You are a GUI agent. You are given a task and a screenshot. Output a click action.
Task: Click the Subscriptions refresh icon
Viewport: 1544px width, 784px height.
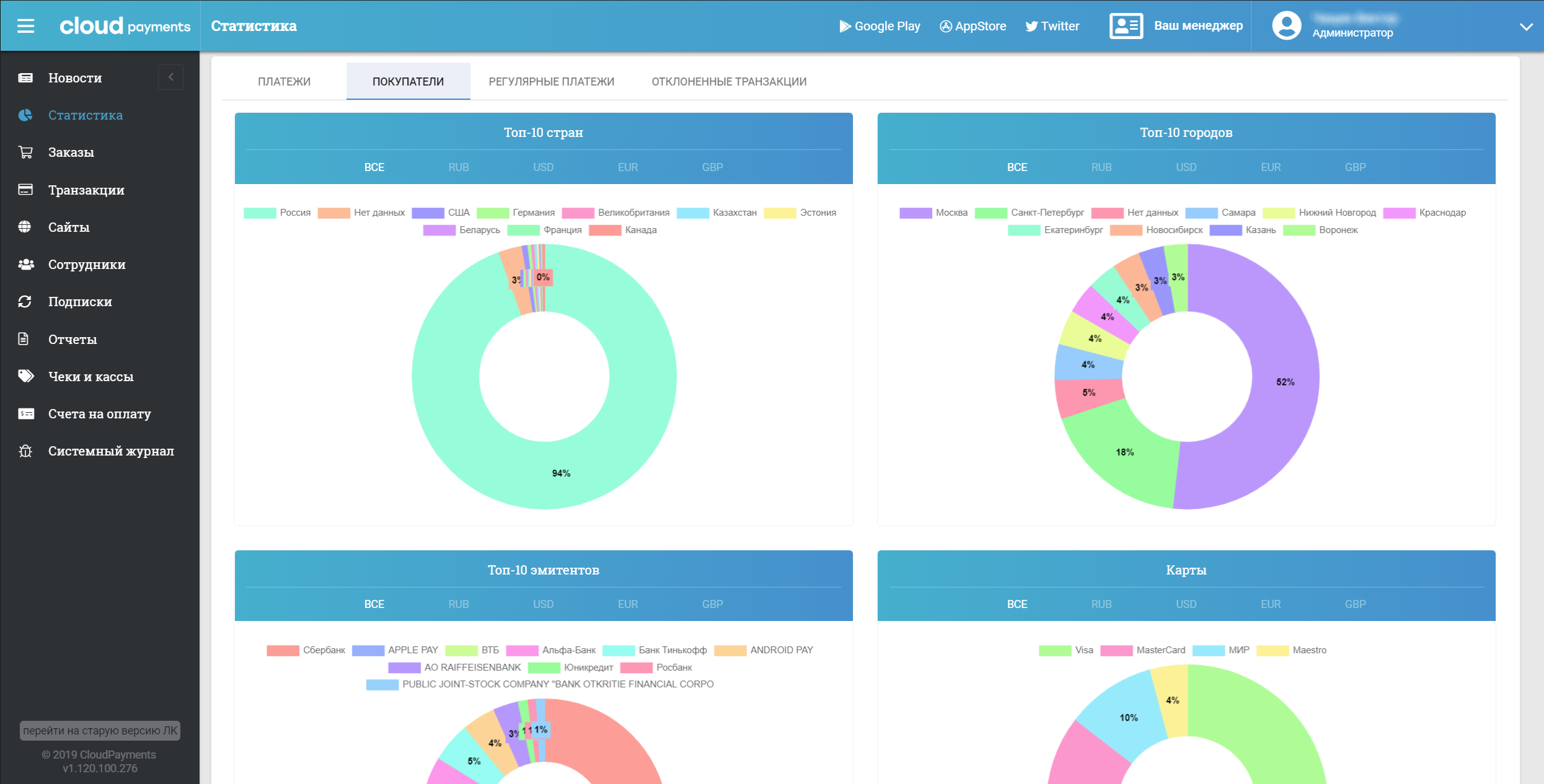(25, 302)
